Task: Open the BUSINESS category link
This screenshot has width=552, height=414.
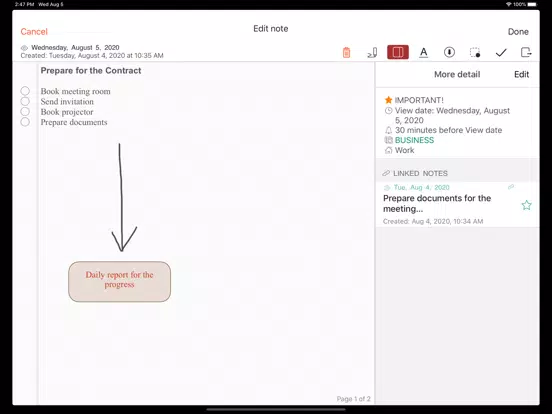Action: coord(414,140)
